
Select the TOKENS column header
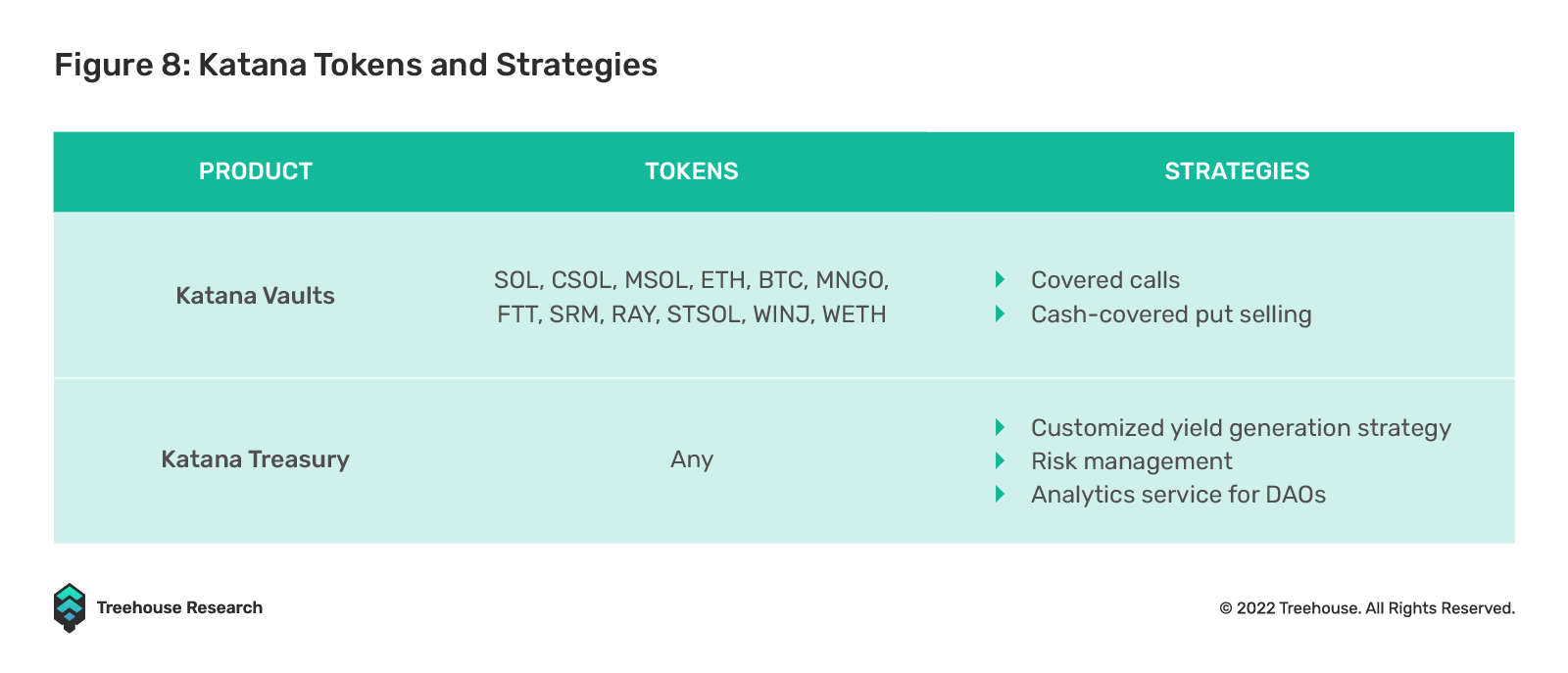click(x=692, y=171)
